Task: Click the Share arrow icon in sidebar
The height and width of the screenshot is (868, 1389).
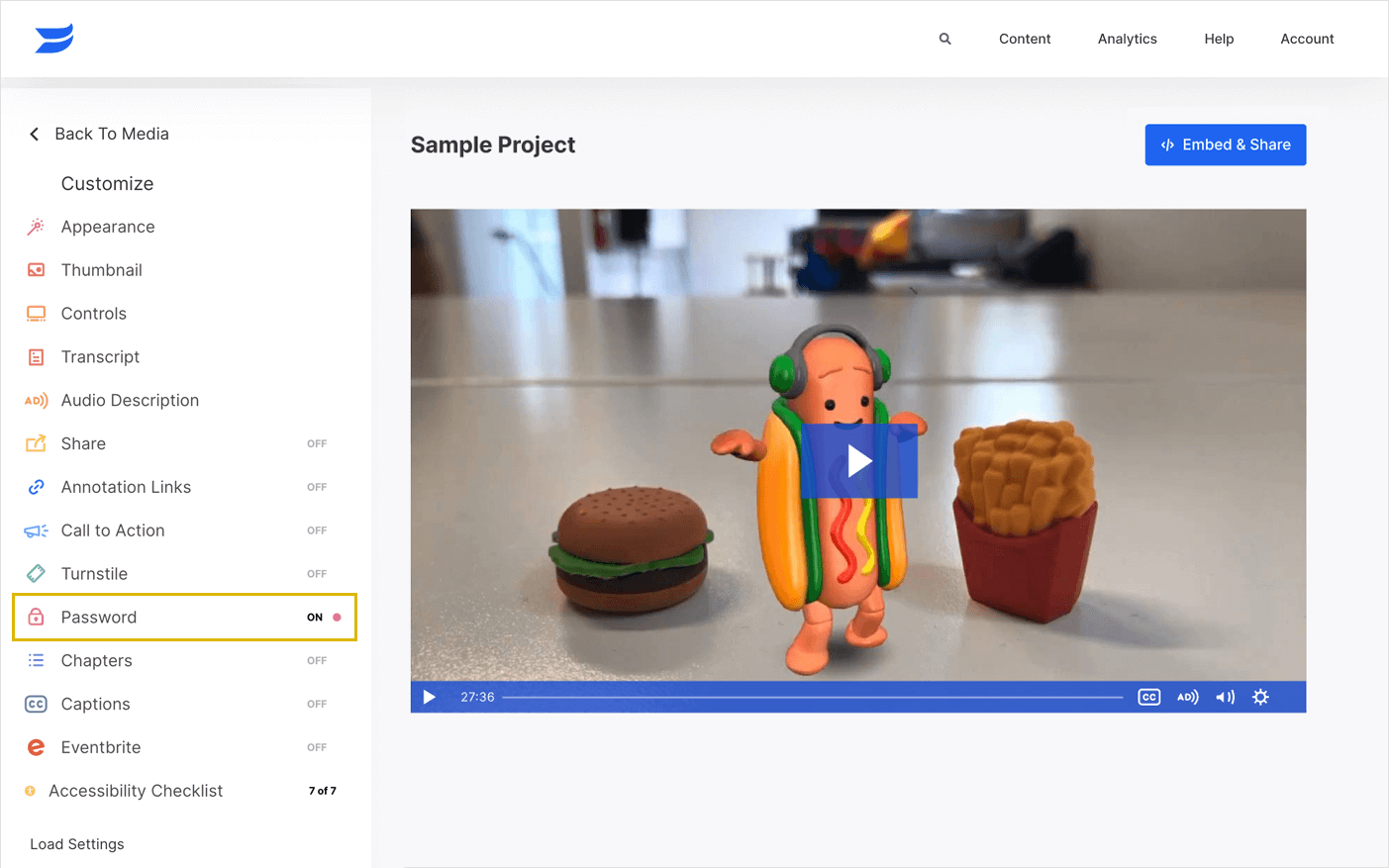Action: 36,443
